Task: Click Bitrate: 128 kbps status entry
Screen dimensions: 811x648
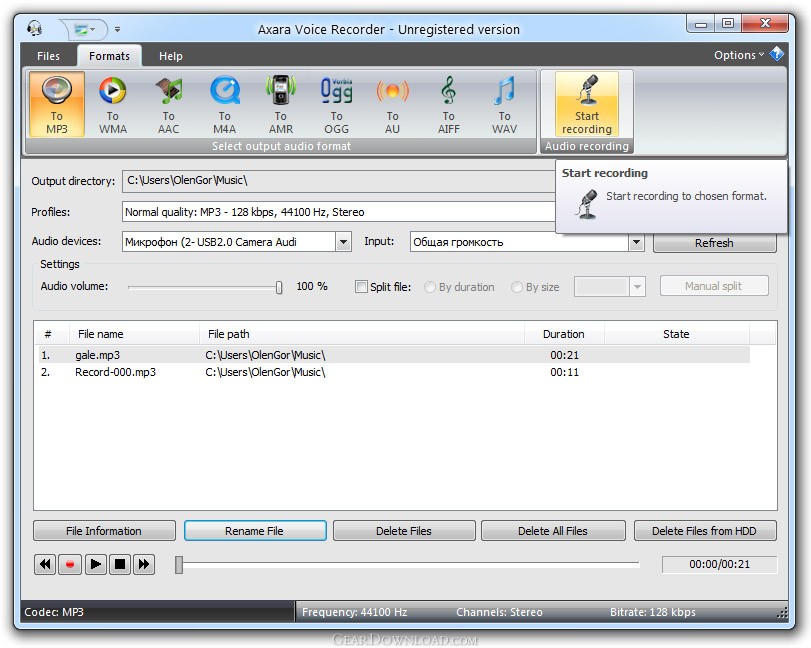Action: pyautogui.click(x=653, y=612)
